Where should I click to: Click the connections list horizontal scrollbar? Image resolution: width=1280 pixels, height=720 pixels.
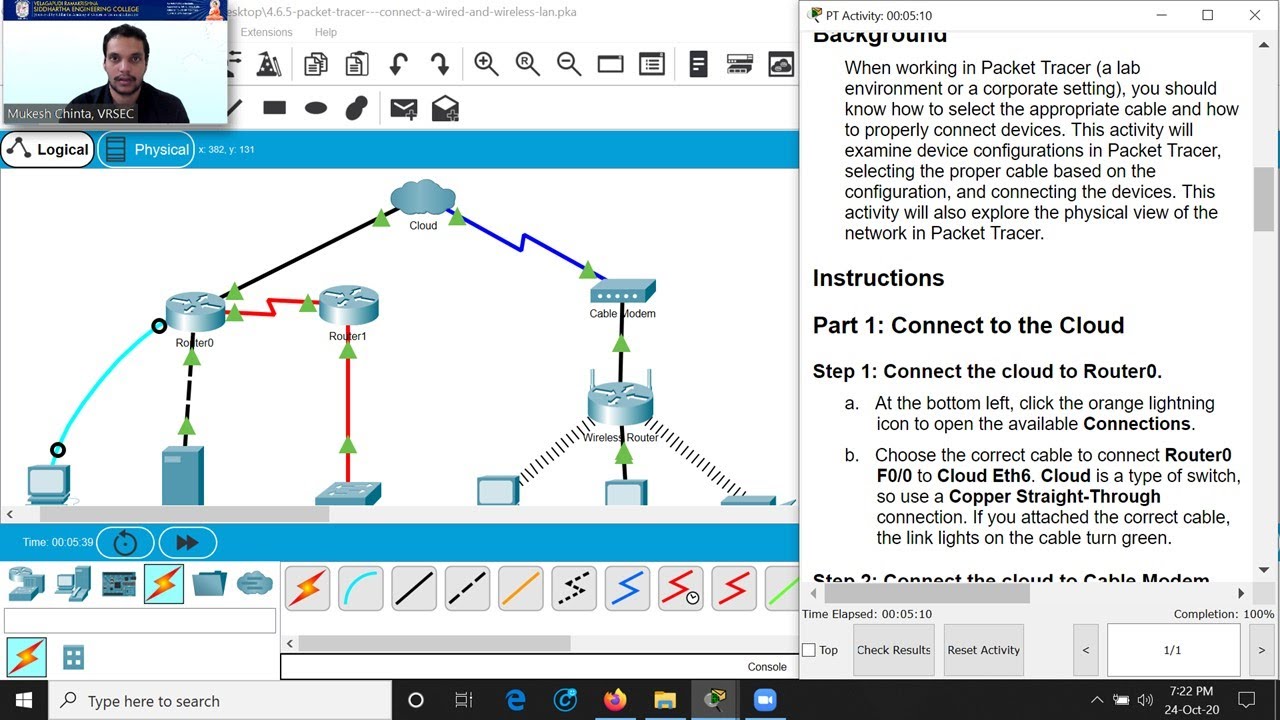(x=435, y=643)
